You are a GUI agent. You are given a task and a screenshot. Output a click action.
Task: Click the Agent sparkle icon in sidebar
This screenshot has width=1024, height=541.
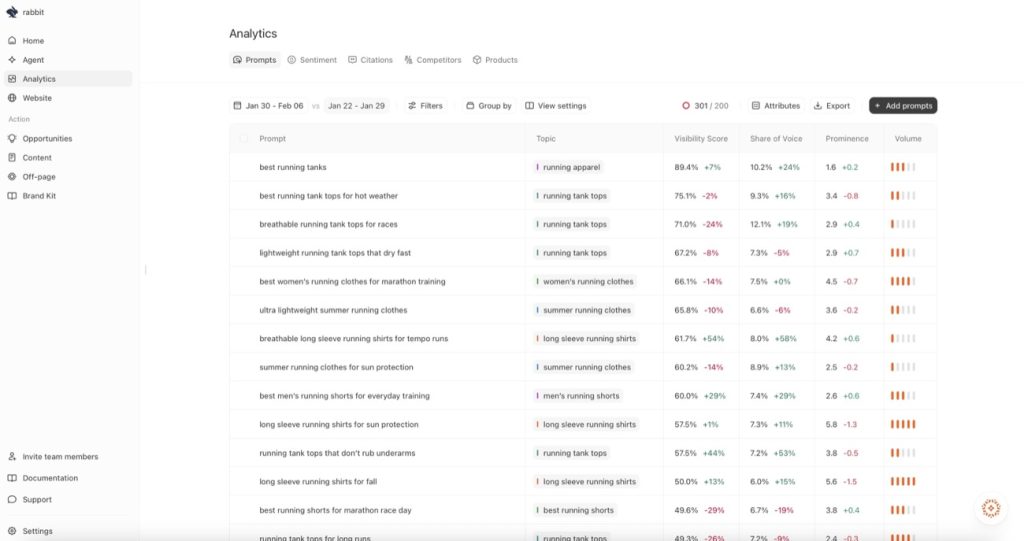12,60
